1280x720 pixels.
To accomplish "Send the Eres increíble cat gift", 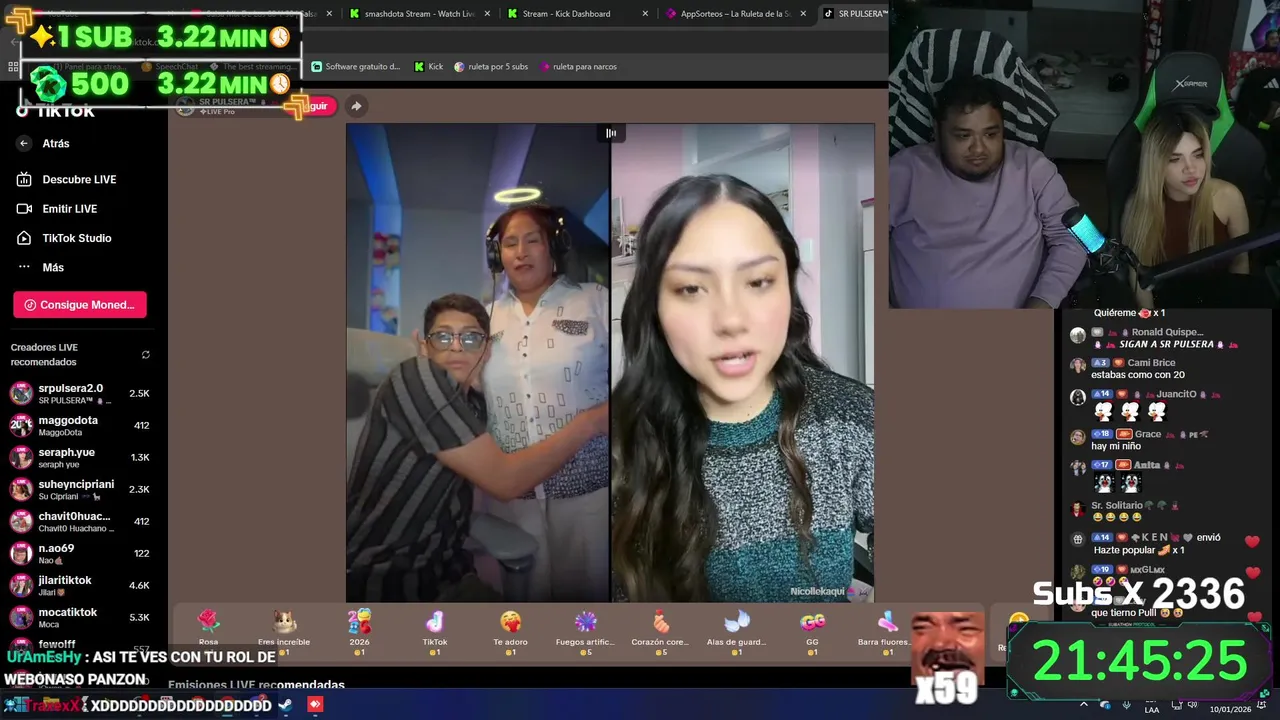I will tap(284, 630).
